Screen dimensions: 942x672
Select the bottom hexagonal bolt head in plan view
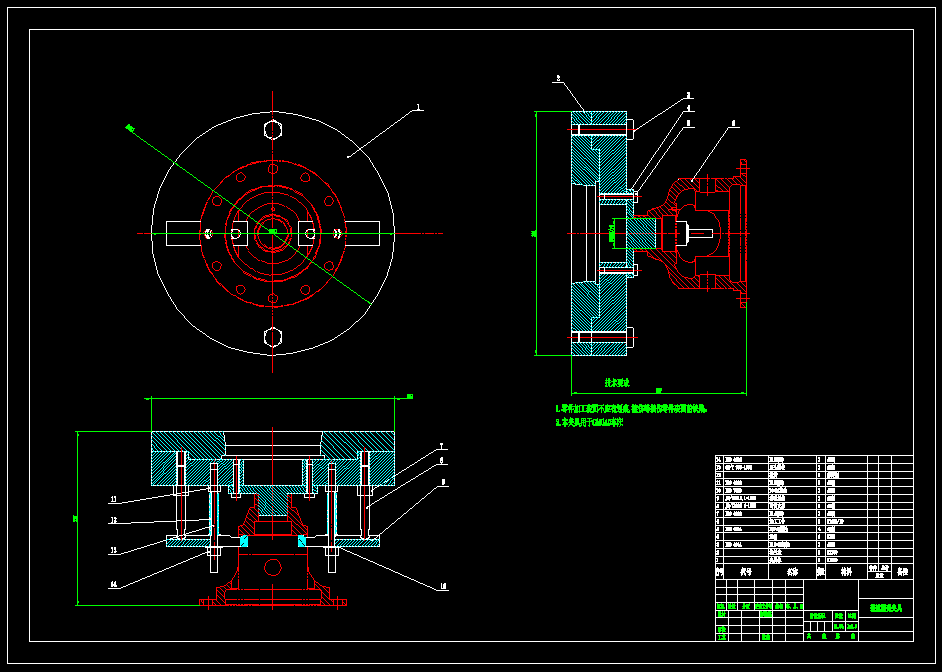(273, 337)
